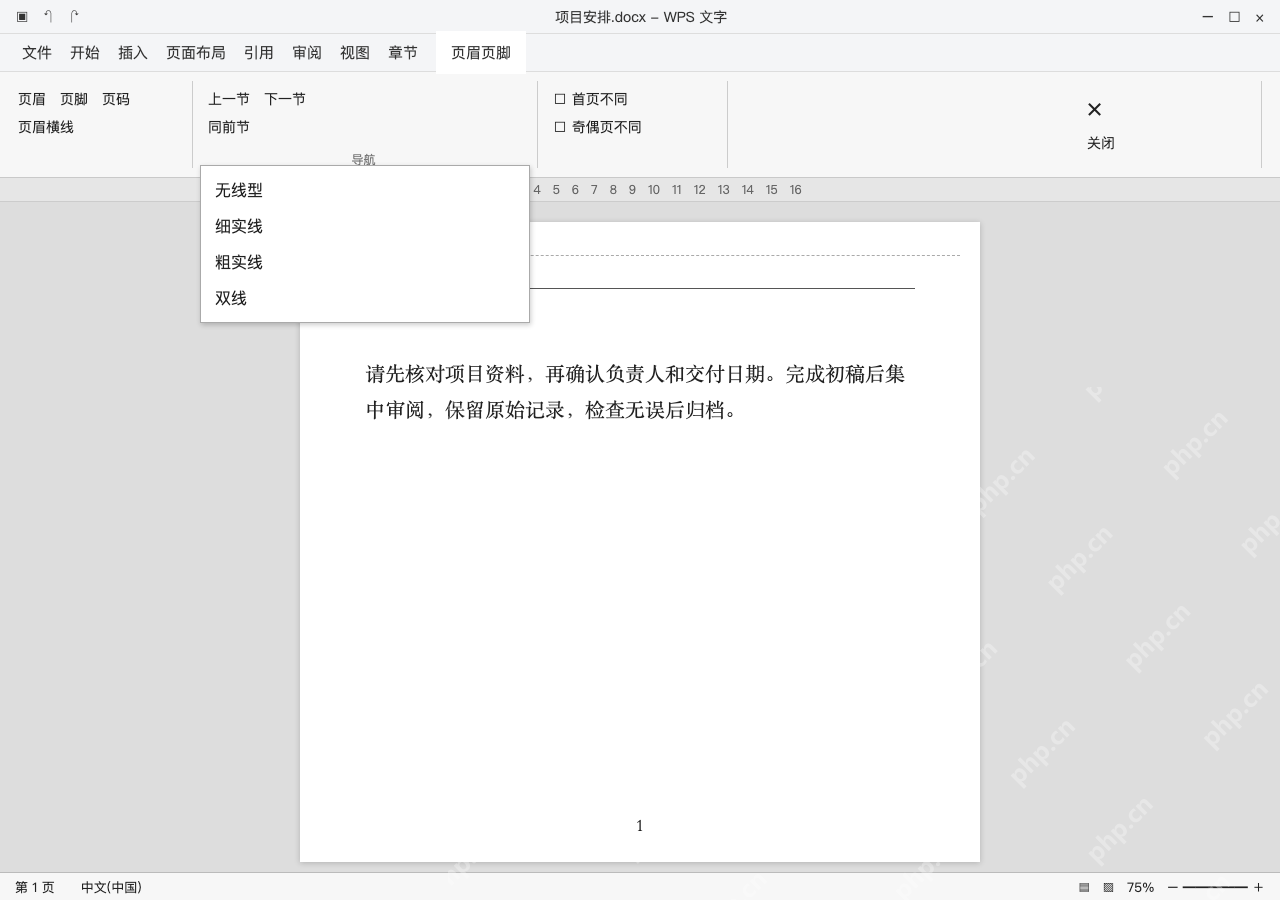Open the 页脚 options
Screen dimensions: 1280x900
(74, 99)
